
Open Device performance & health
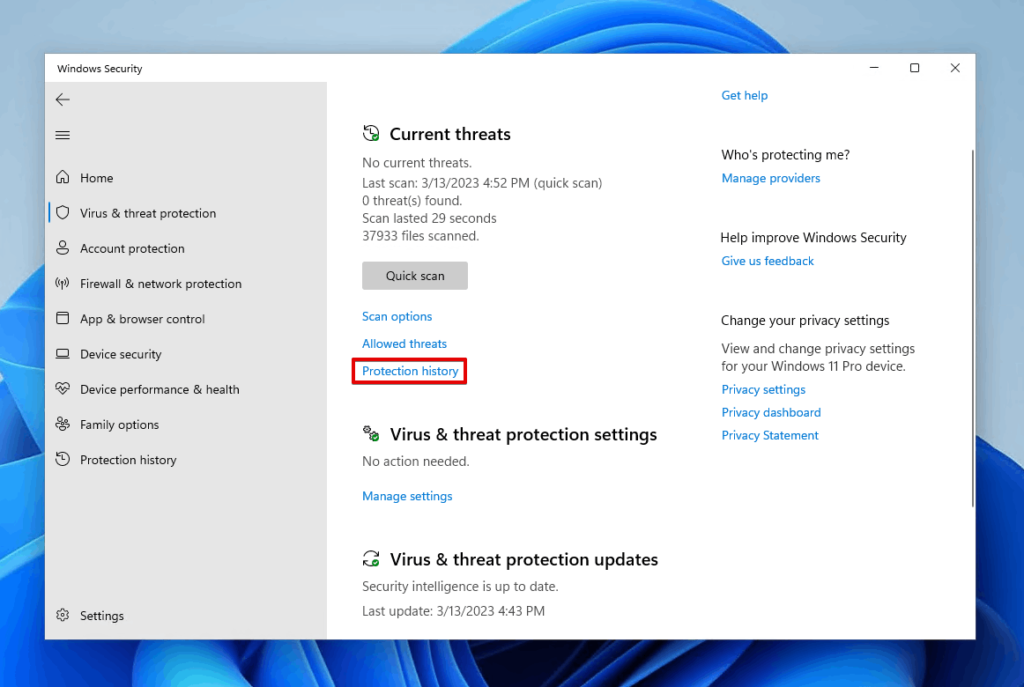click(x=157, y=389)
